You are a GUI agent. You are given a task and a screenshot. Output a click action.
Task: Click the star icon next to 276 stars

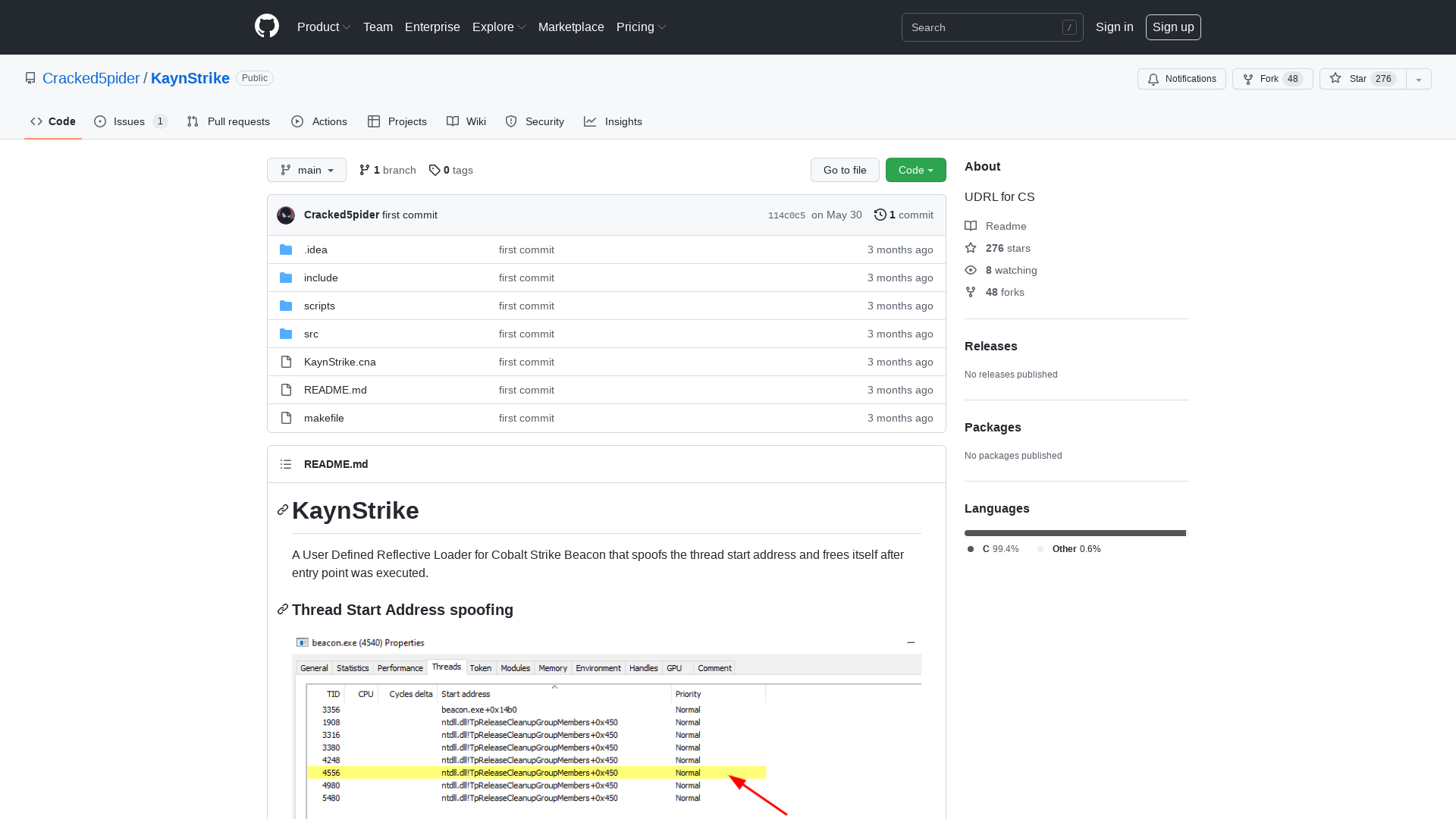click(971, 248)
